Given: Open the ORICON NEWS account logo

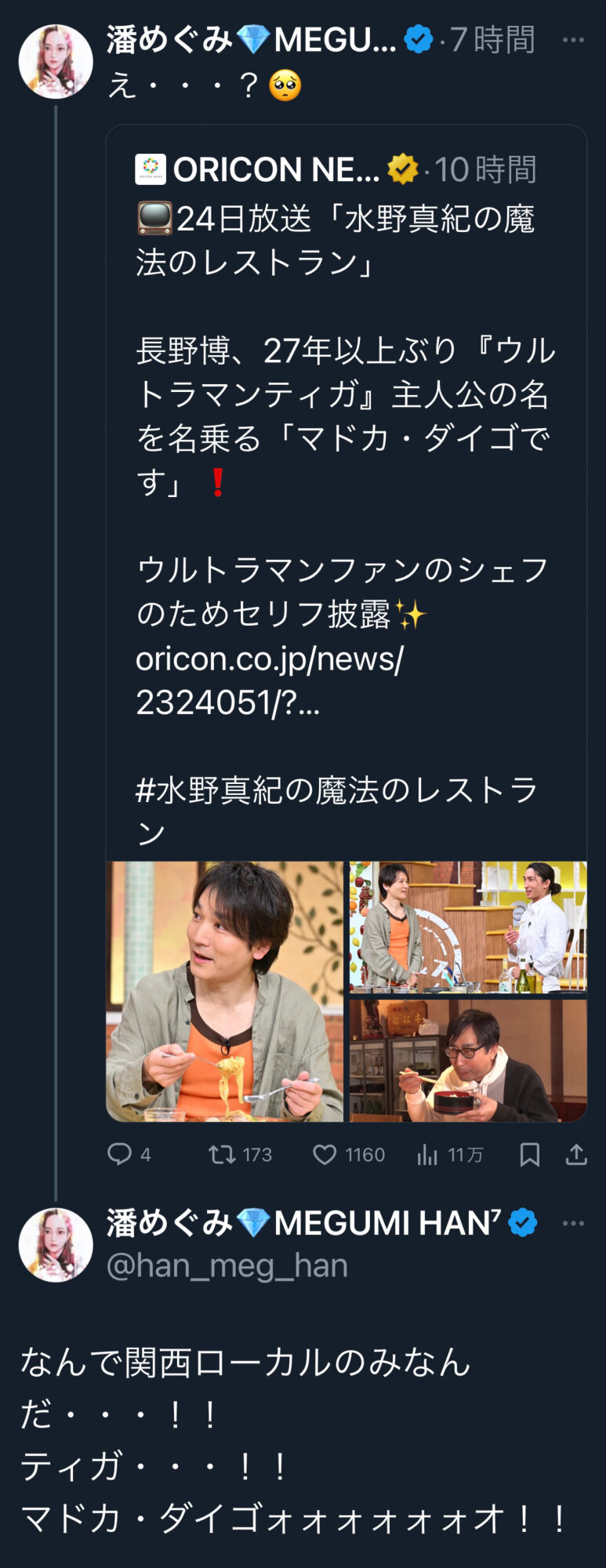Looking at the screenshot, I should (x=151, y=169).
